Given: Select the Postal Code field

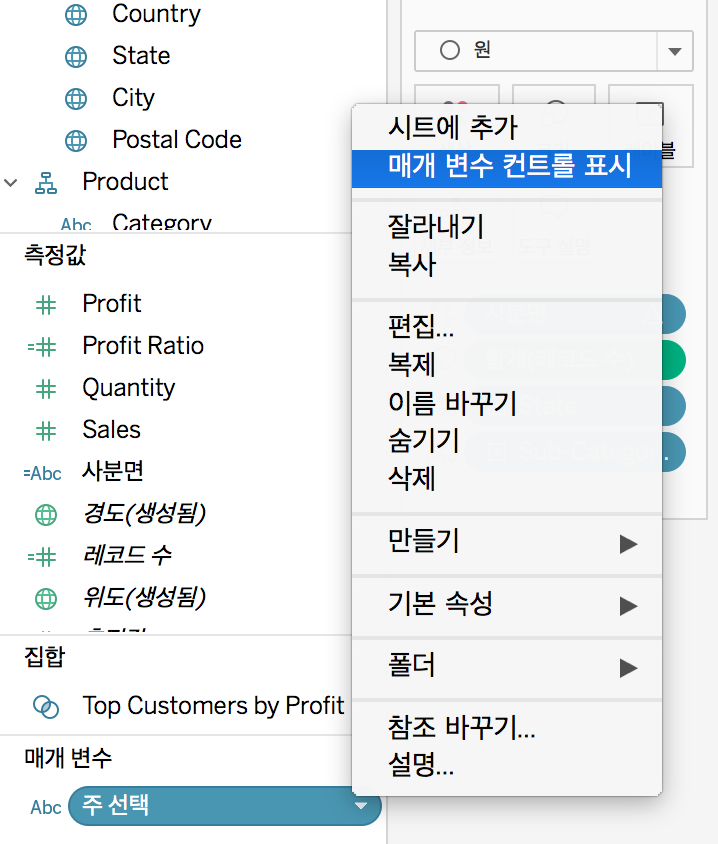Looking at the screenshot, I should pos(177,140).
